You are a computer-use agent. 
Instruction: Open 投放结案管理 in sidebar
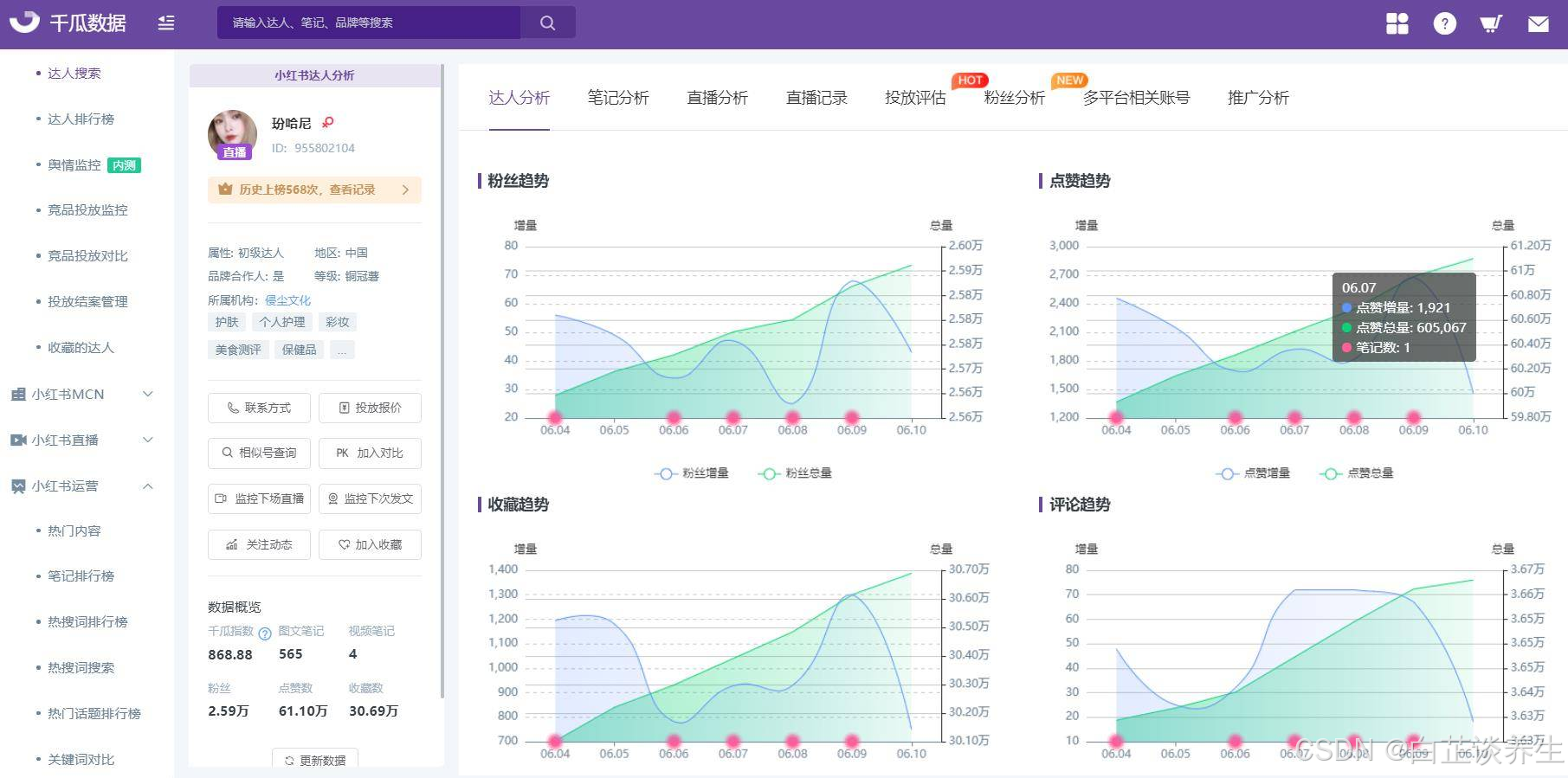pos(87,302)
